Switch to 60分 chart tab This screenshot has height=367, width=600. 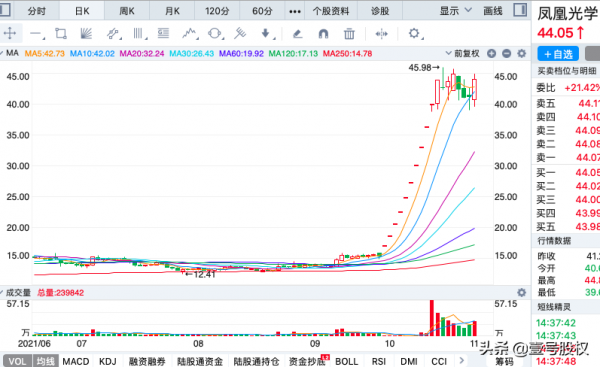point(262,11)
